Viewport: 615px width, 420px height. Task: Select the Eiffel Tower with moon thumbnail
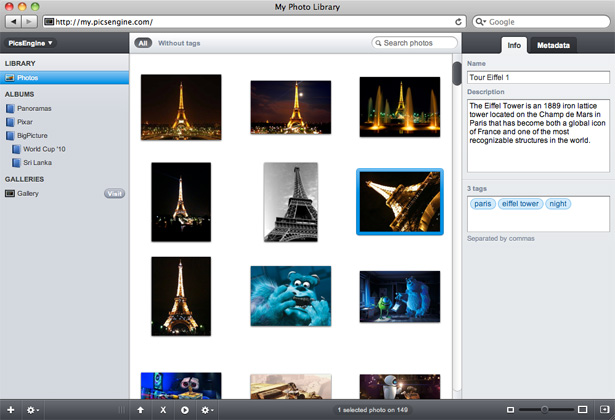291,107
